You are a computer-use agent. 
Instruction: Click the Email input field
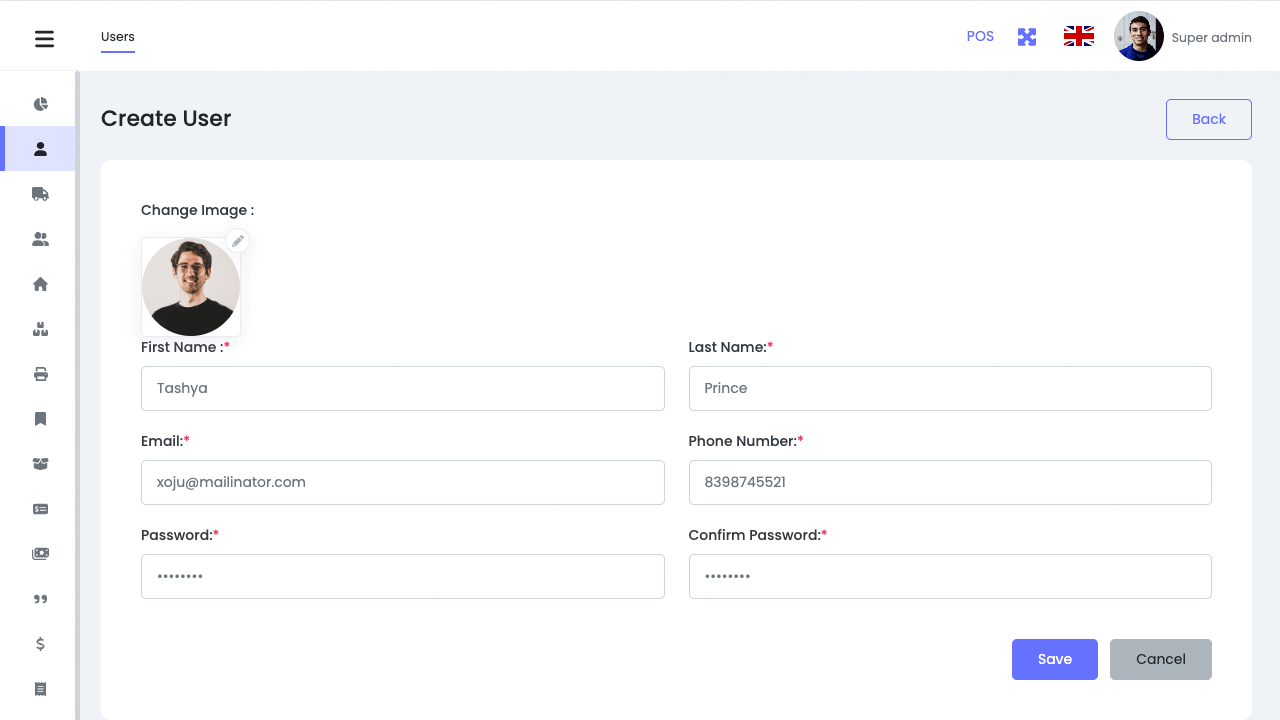tap(402, 482)
